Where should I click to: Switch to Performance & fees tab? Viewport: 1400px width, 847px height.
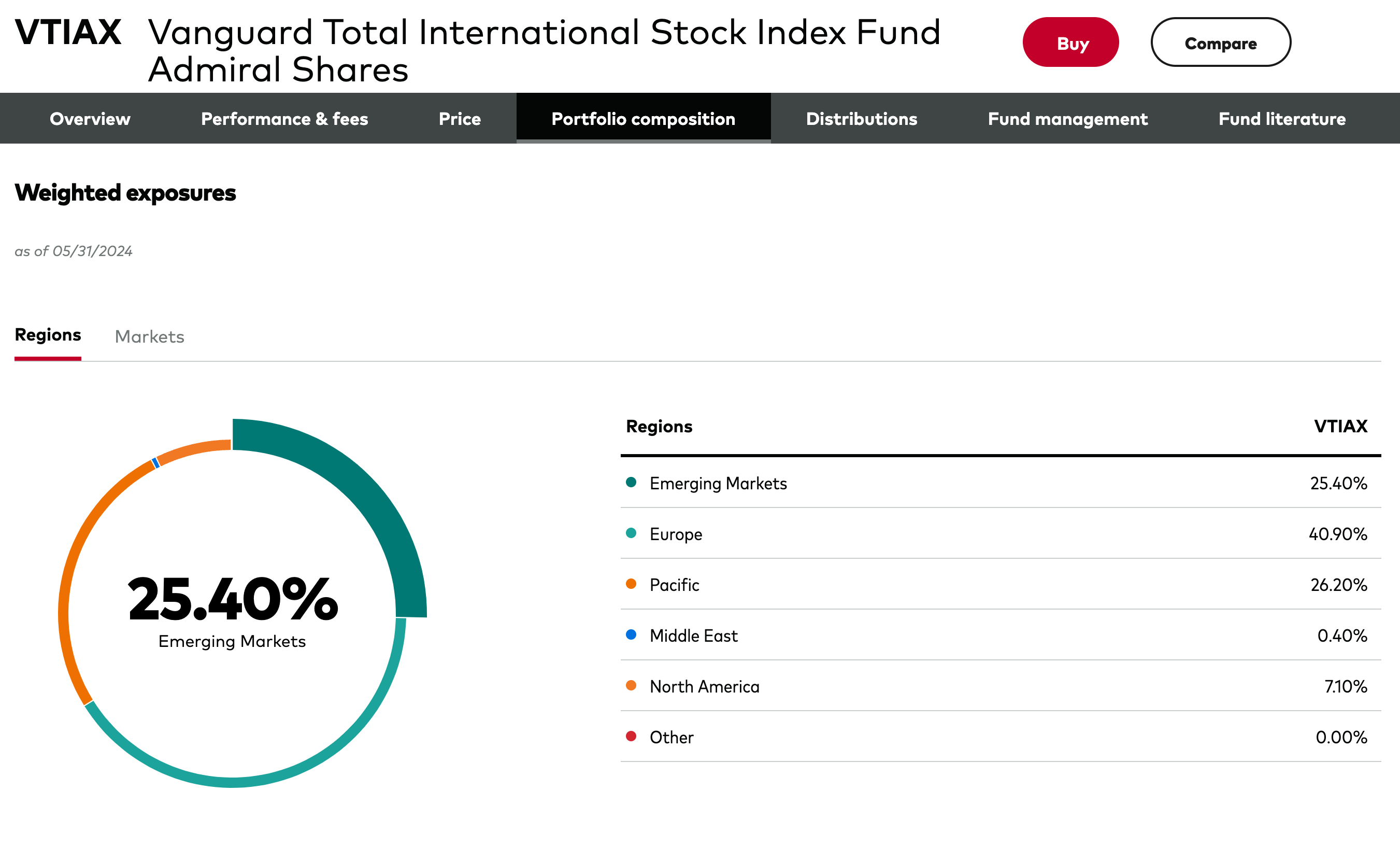click(284, 118)
